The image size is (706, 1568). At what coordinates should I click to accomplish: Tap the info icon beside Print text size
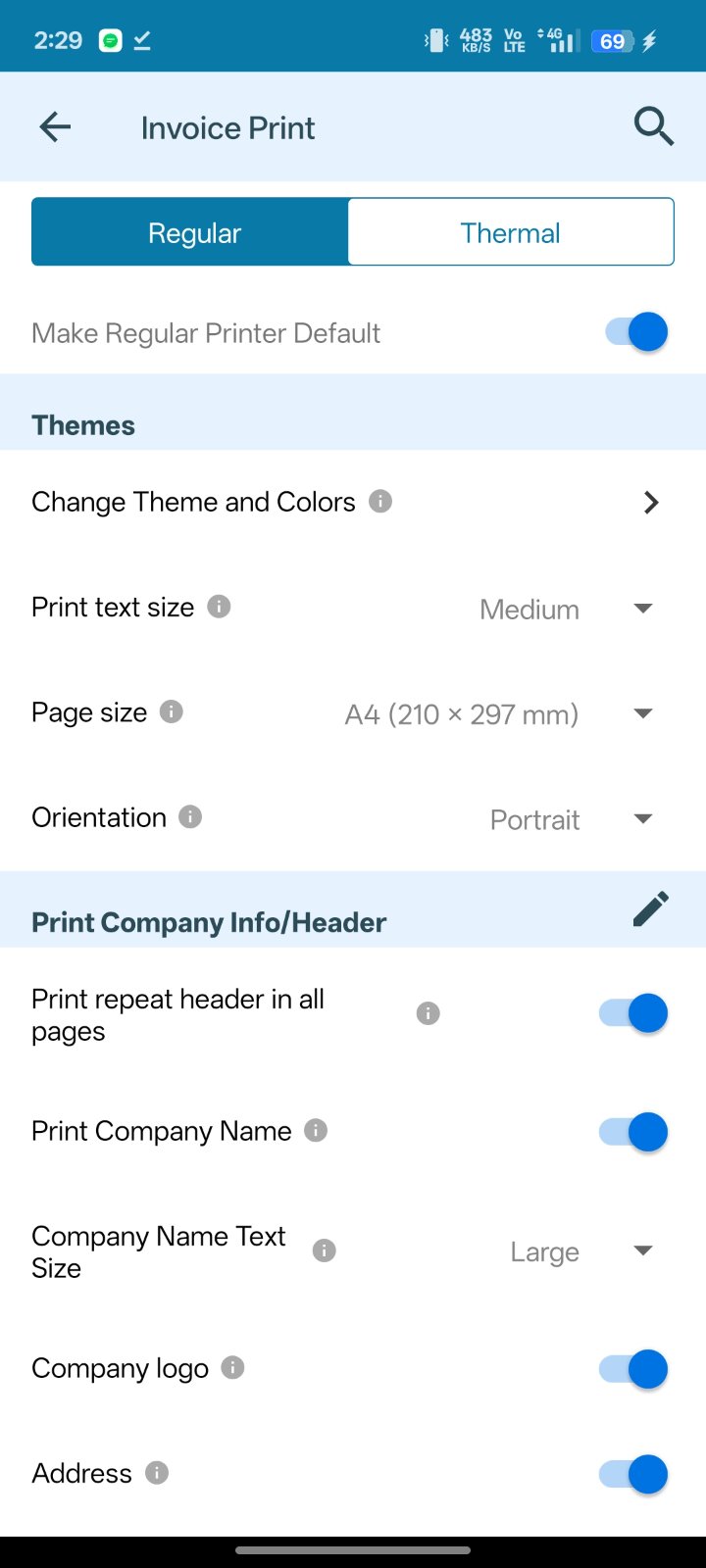pyautogui.click(x=220, y=607)
